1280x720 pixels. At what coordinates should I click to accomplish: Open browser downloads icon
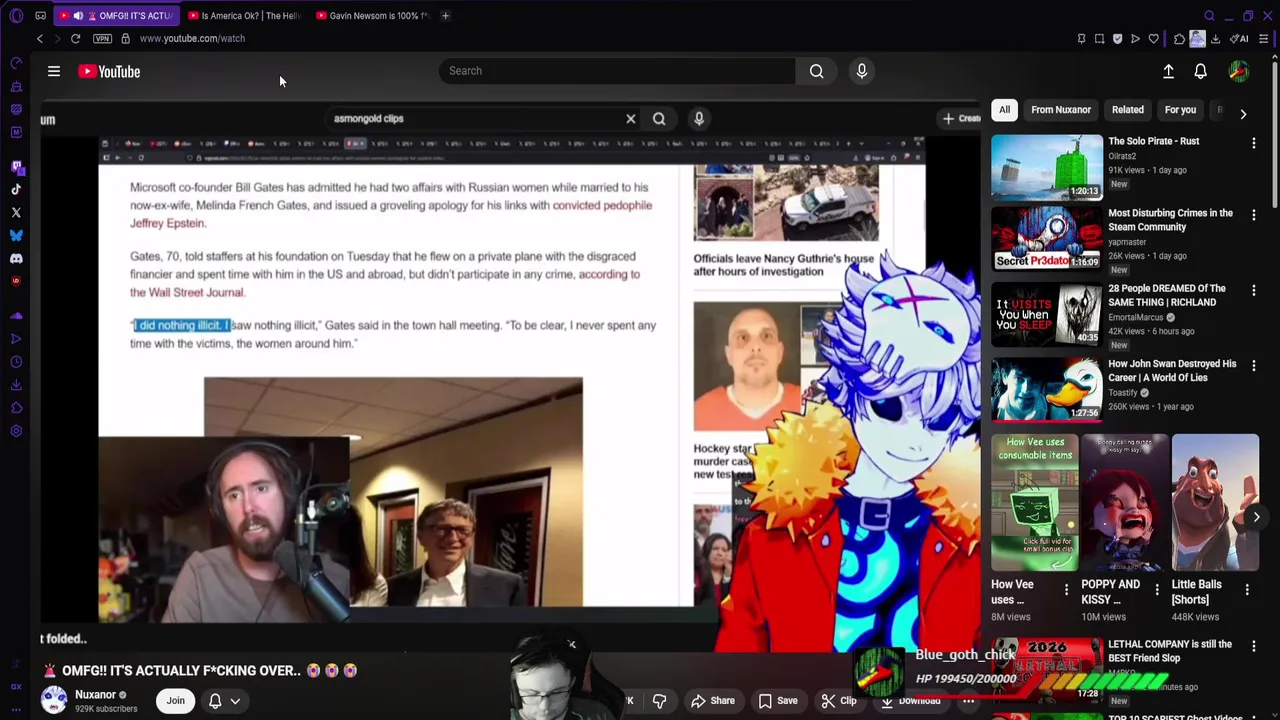[1215, 38]
